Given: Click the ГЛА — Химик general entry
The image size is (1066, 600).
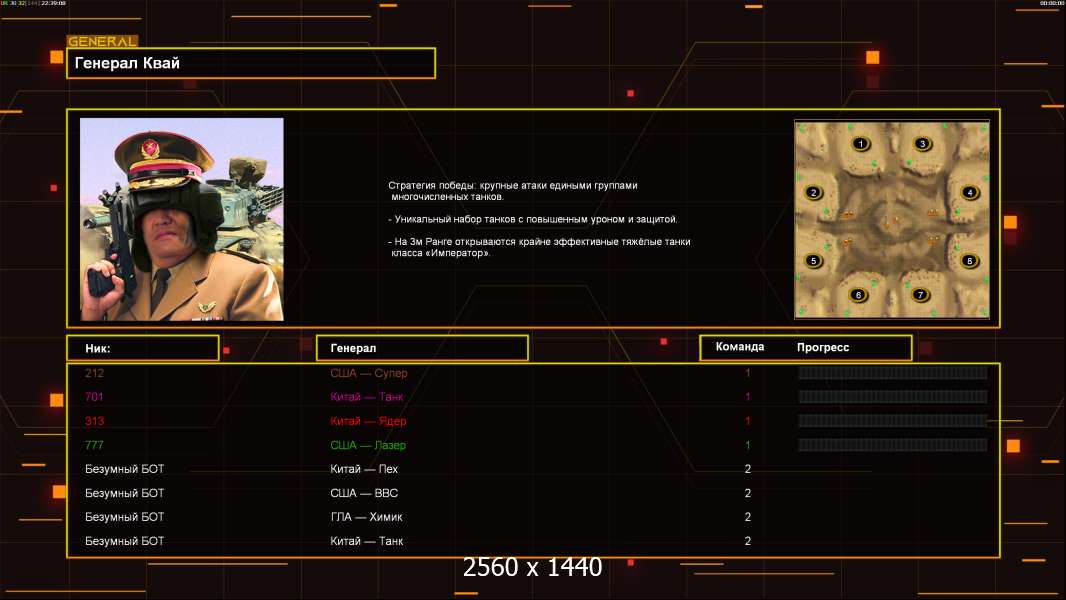Looking at the screenshot, I should coord(366,517).
